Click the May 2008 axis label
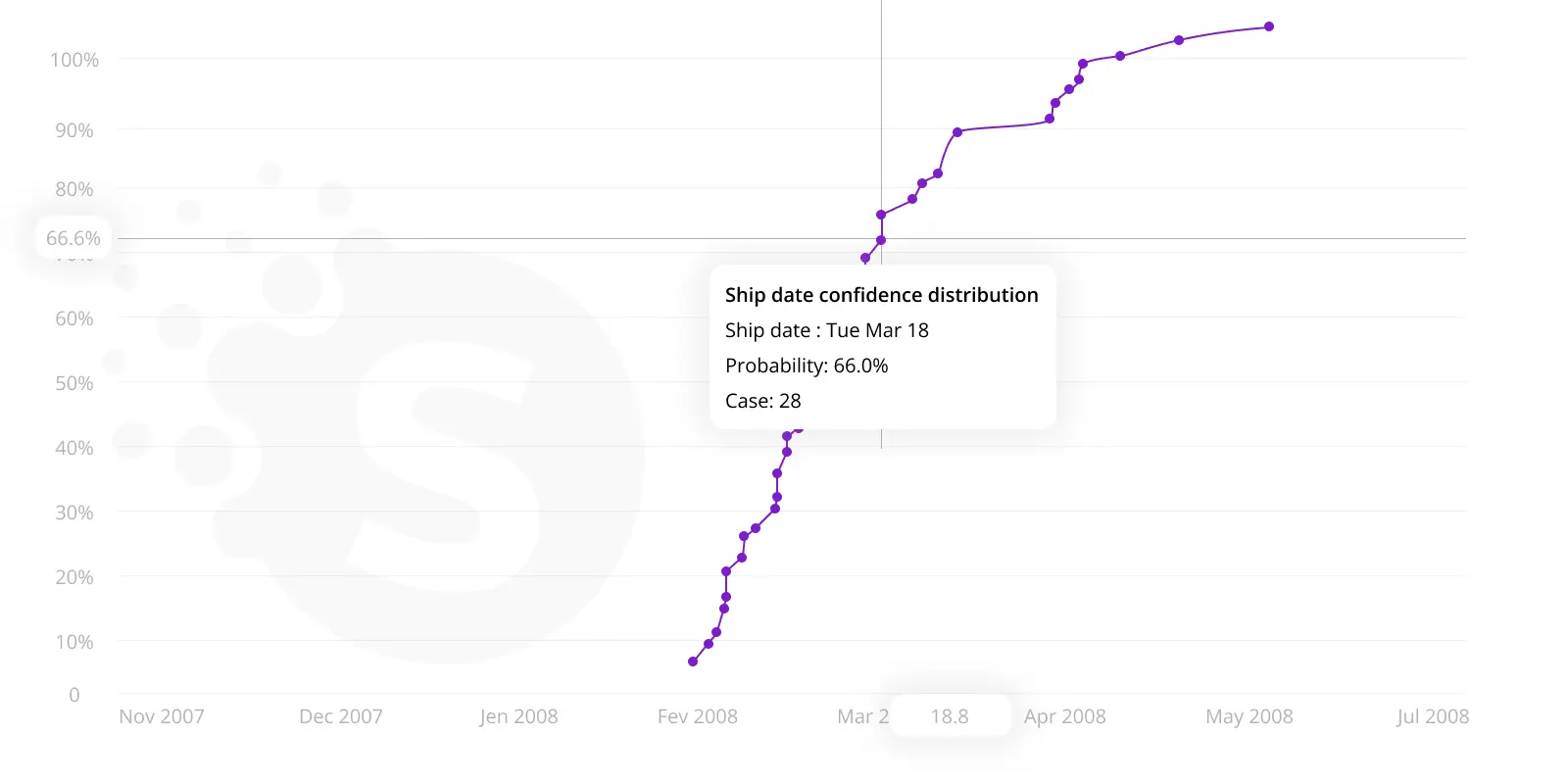The image size is (1568, 784). click(1249, 716)
